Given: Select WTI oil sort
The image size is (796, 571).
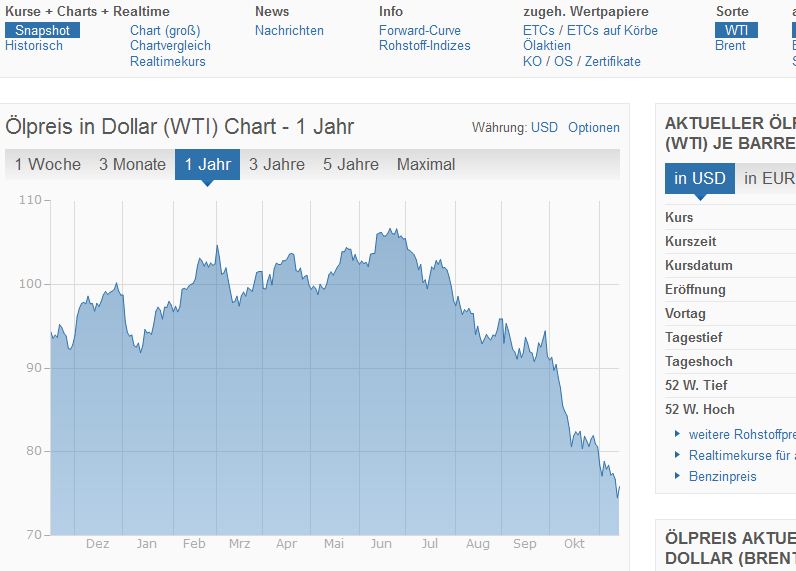Looking at the screenshot, I should (x=736, y=30).
